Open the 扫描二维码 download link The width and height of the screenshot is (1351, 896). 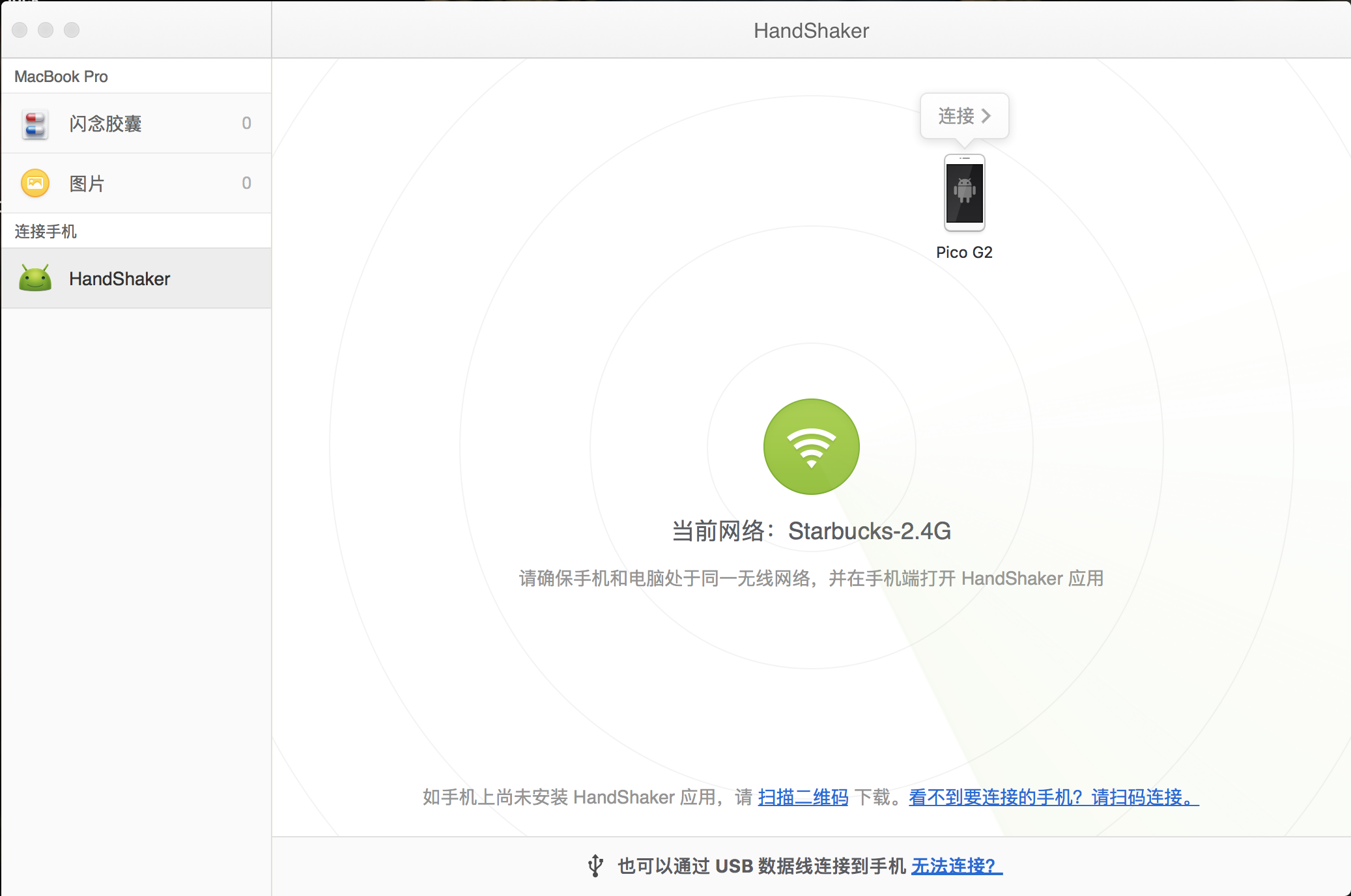coord(803,797)
